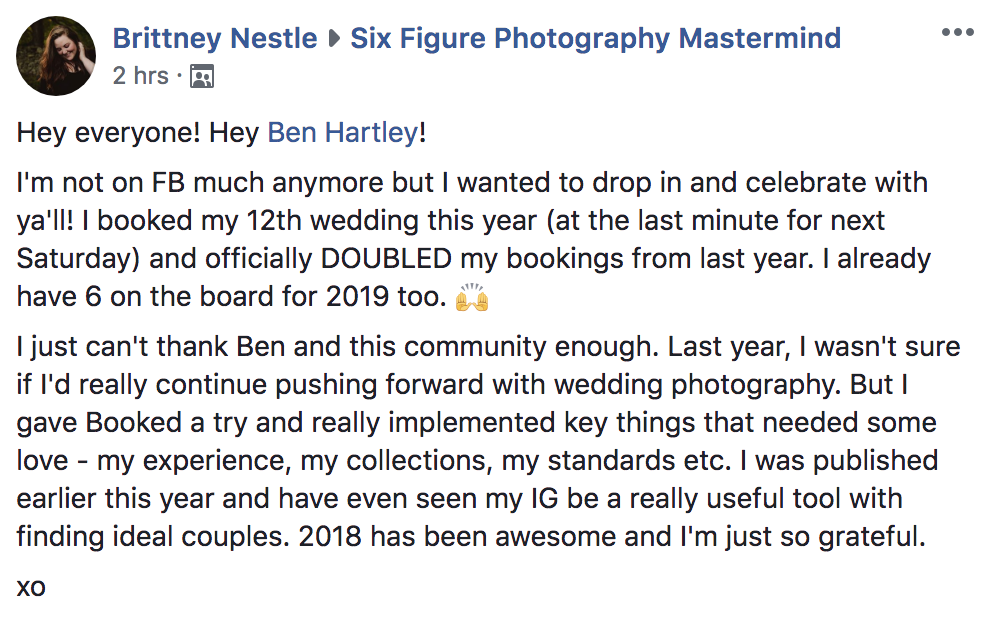Image resolution: width=986 pixels, height=622 pixels.
Task: Click the group members privacy icon
Action: pyautogui.click(x=202, y=76)
